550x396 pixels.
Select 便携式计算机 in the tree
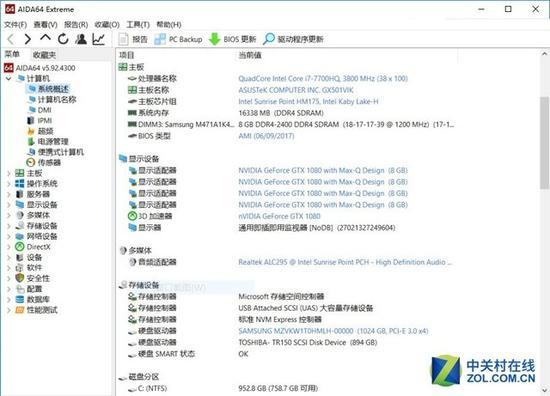[x=56, y=152]
